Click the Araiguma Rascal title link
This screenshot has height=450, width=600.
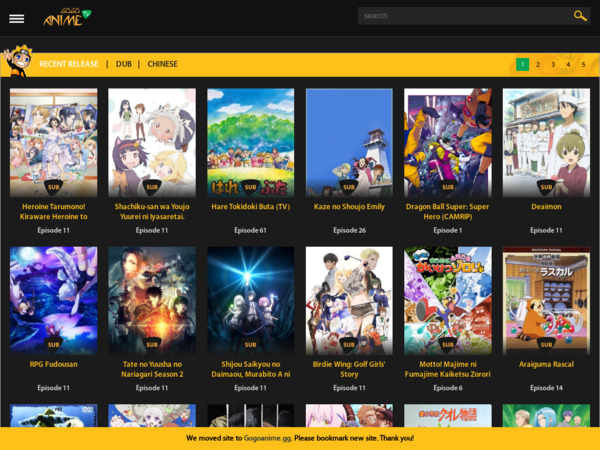(546, 364)
